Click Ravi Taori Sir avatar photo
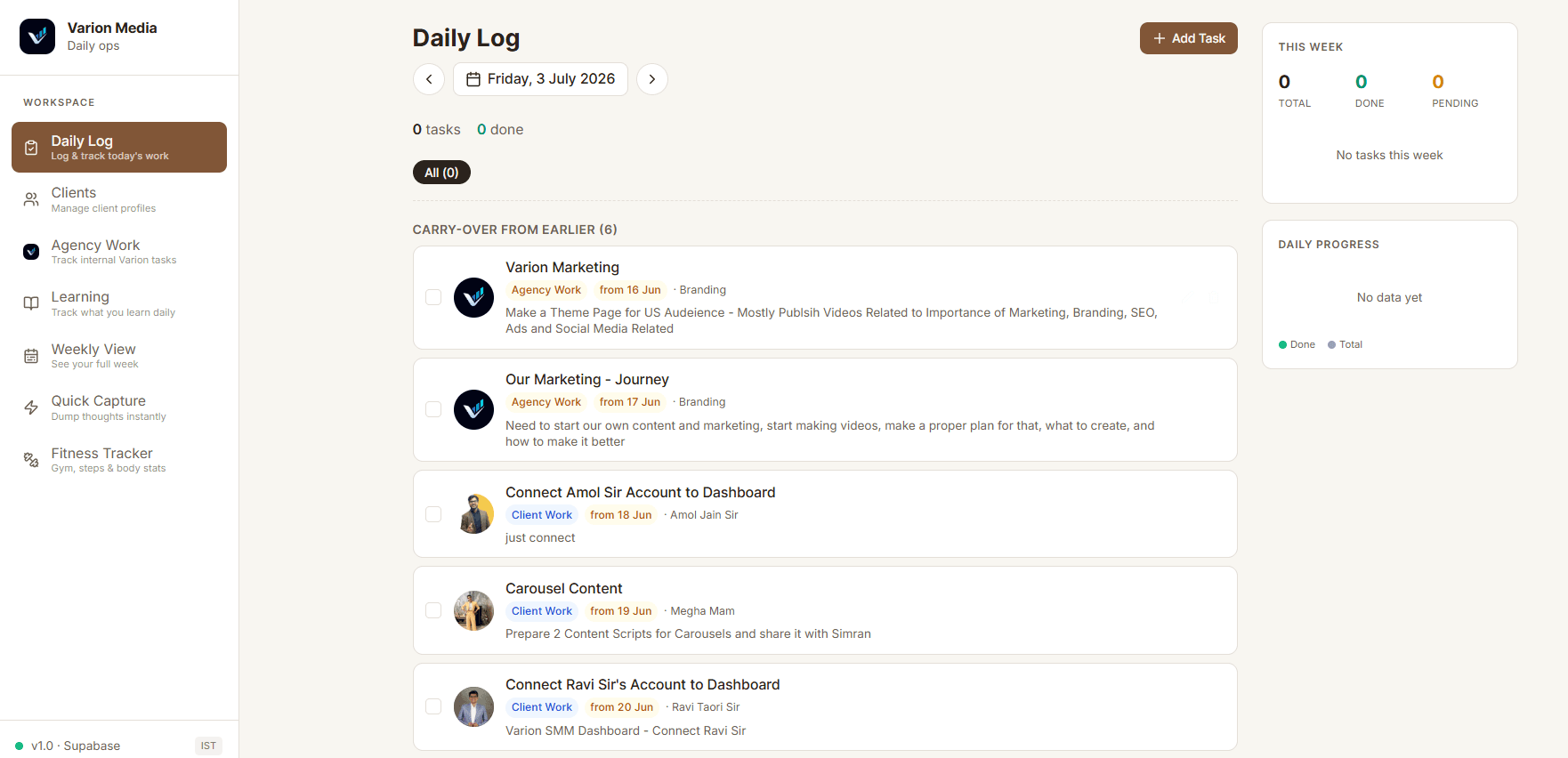This screenshot has width=1568, height=758. pyautogui.click(x=473, y=706)
